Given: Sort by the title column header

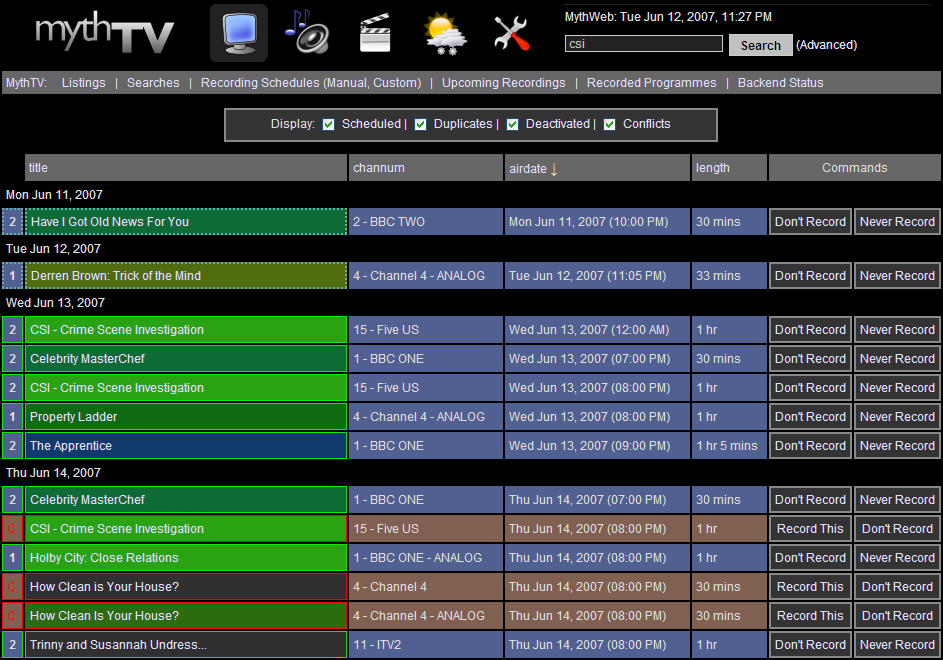Looking at the screenshot, I should 186,168.
